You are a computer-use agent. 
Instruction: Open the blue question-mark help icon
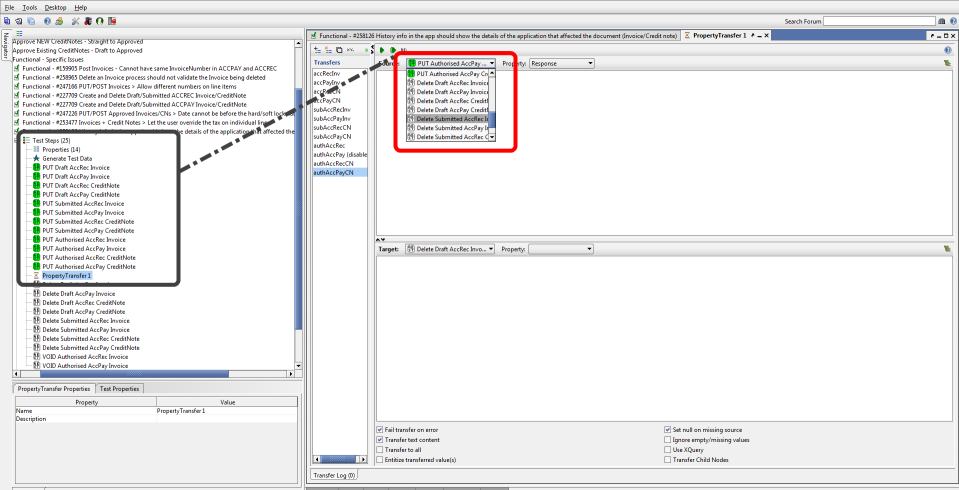(48, 21)
